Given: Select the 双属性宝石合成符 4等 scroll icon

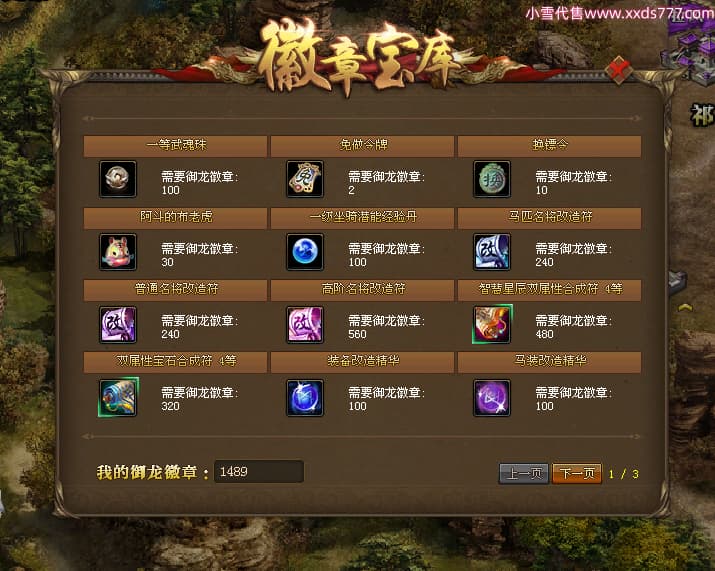Looking at the screenshot, I should pyautogui.click(x=118, y=397).
